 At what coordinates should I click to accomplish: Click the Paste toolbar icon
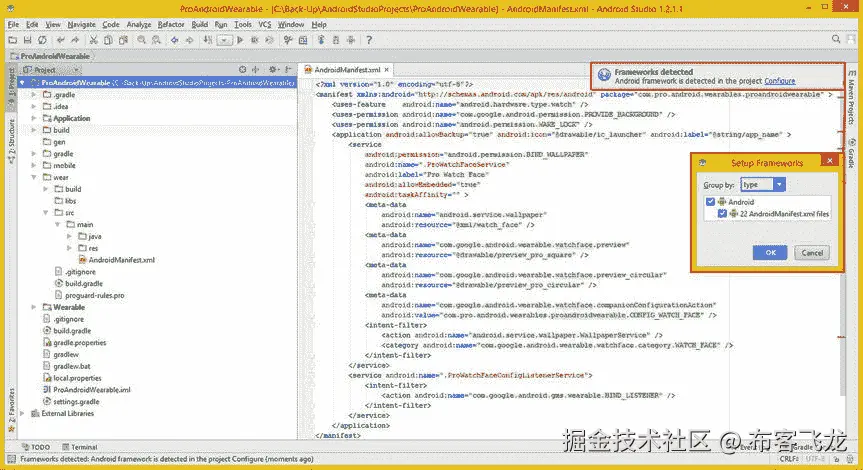point(123,40)
